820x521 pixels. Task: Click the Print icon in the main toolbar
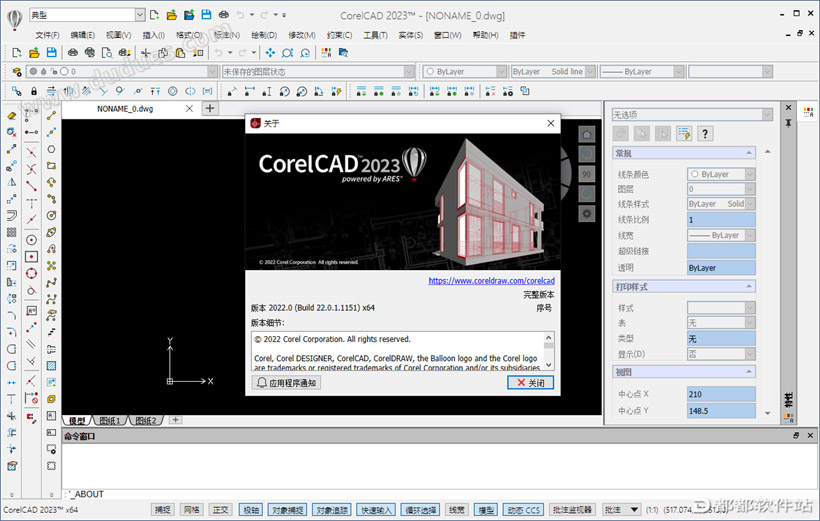[x=73, y=53]
